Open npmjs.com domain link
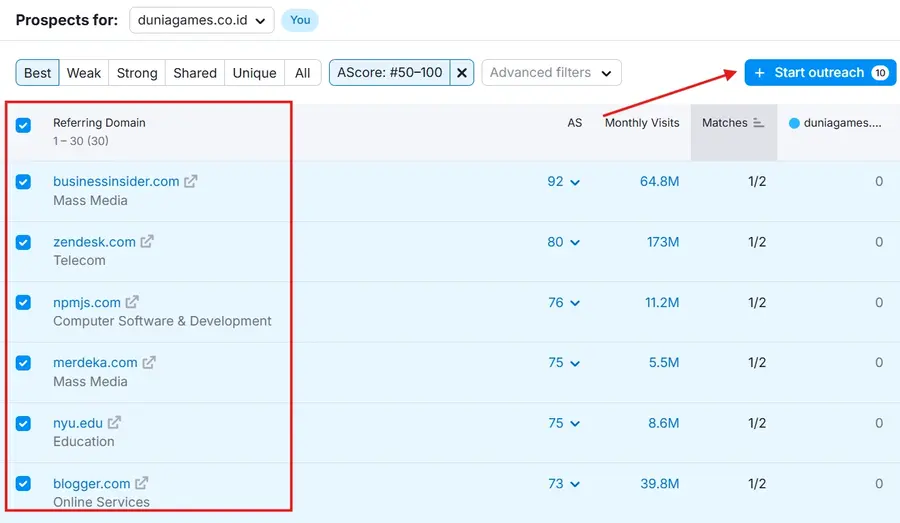 coord(87,303)
